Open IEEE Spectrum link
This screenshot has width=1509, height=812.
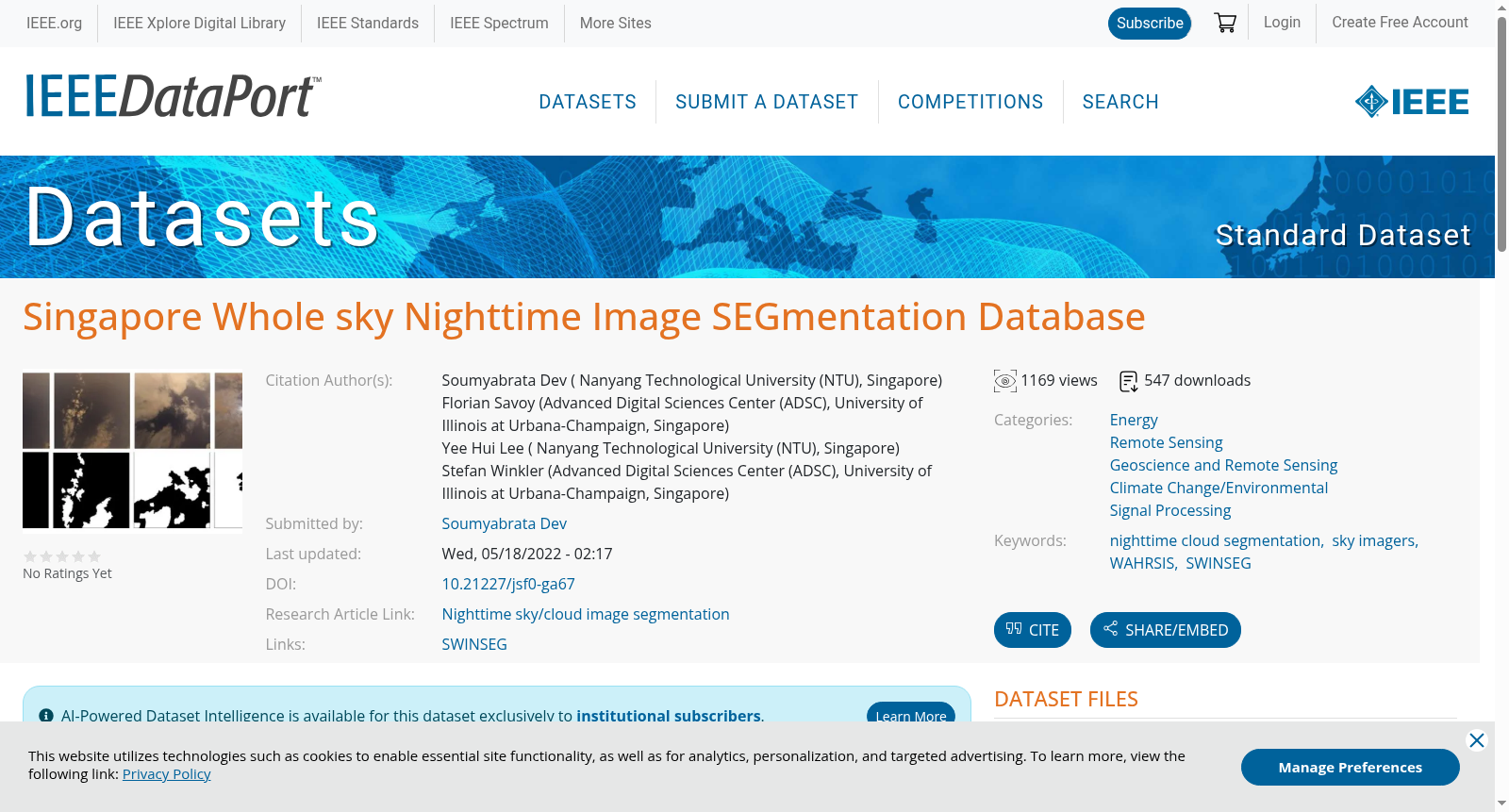pyautogui.click(x=499, y=24)
